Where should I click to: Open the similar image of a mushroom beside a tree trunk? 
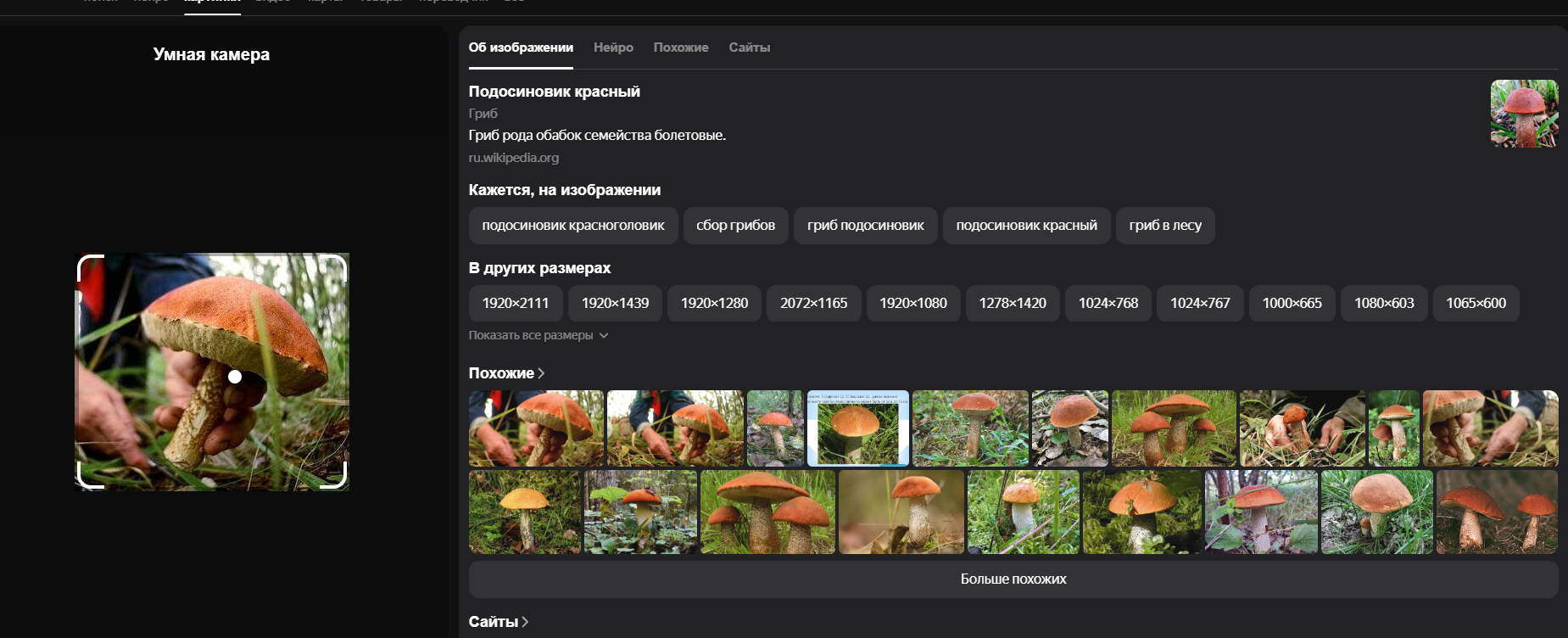click(x=1262, y=512)
